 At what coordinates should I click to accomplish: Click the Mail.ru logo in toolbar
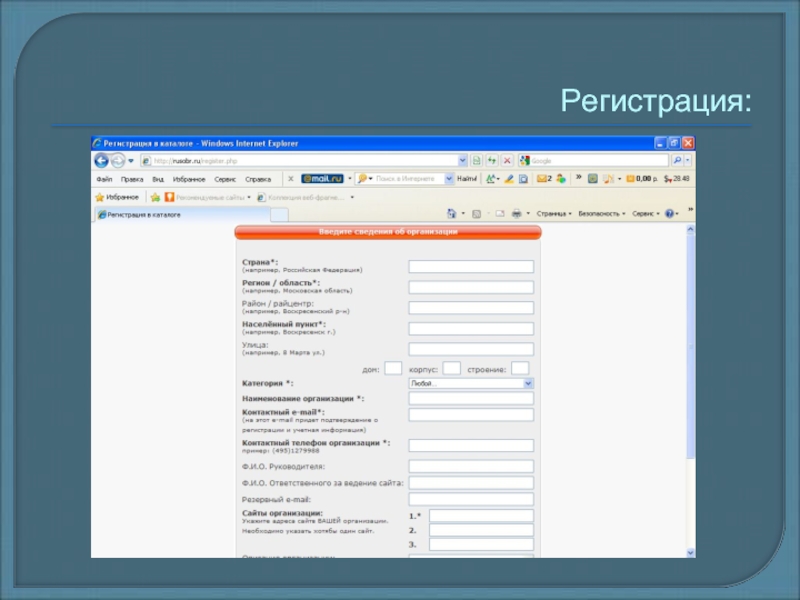(323, 179)
